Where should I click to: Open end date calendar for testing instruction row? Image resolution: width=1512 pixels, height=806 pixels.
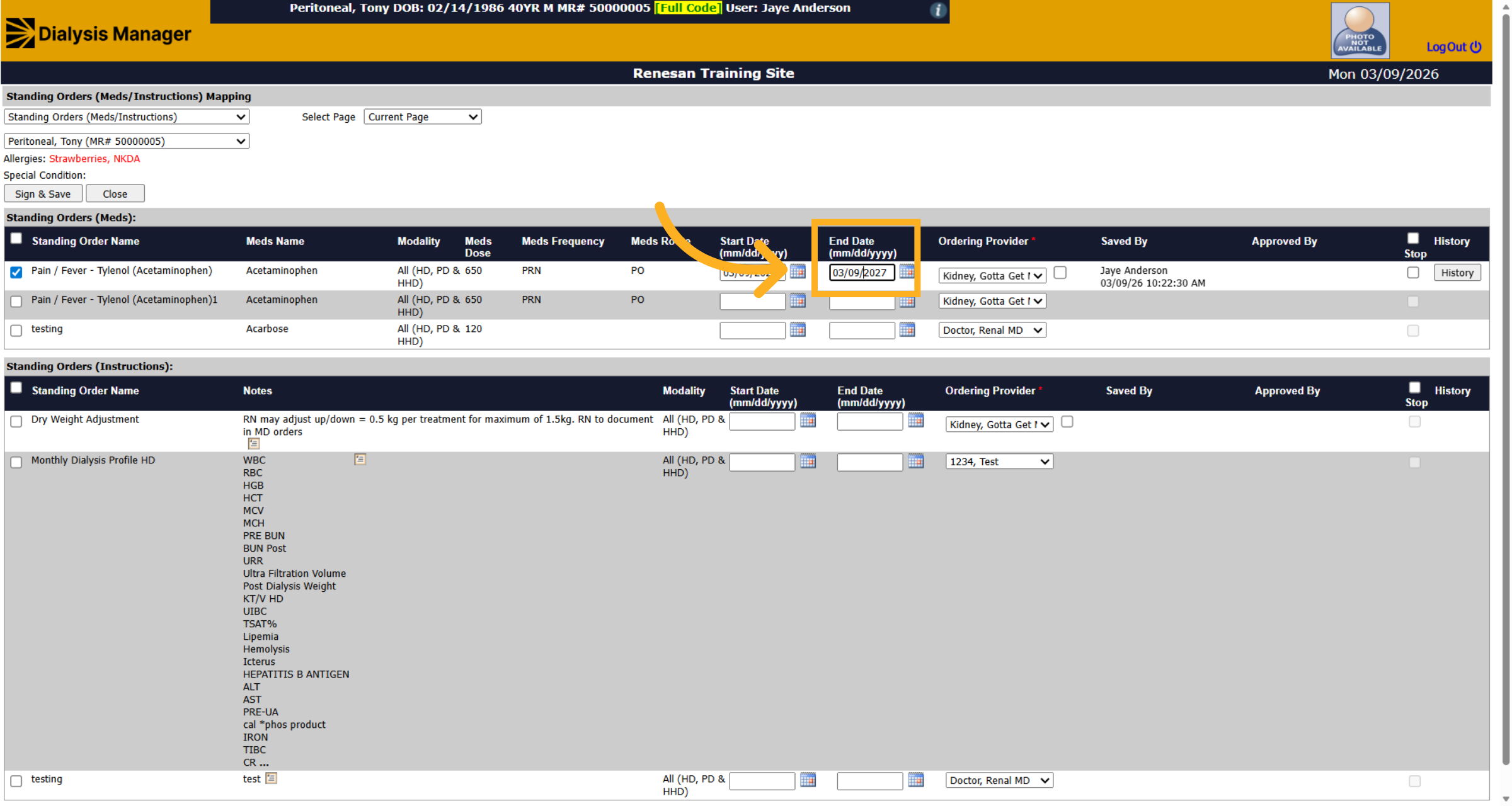tap(915, 780)
